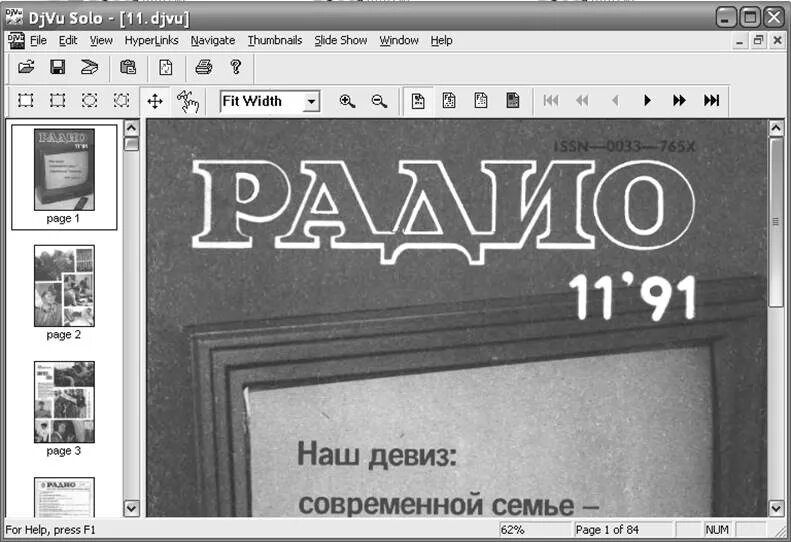Select the second rectangle selection tool
The height and width of the screenshot is (542, 791).
58,100
